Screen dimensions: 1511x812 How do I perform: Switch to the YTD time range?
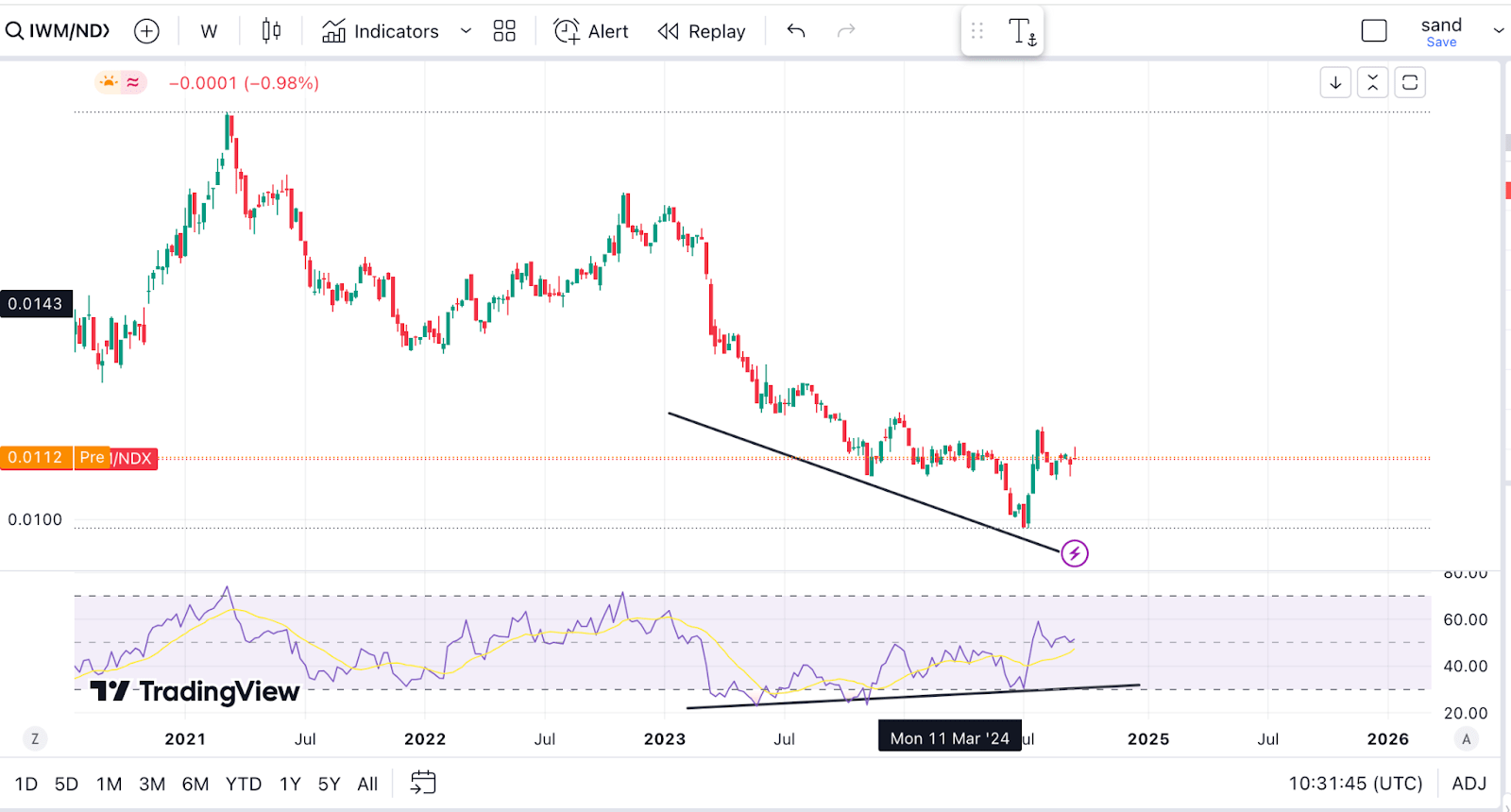coord(244,784)
